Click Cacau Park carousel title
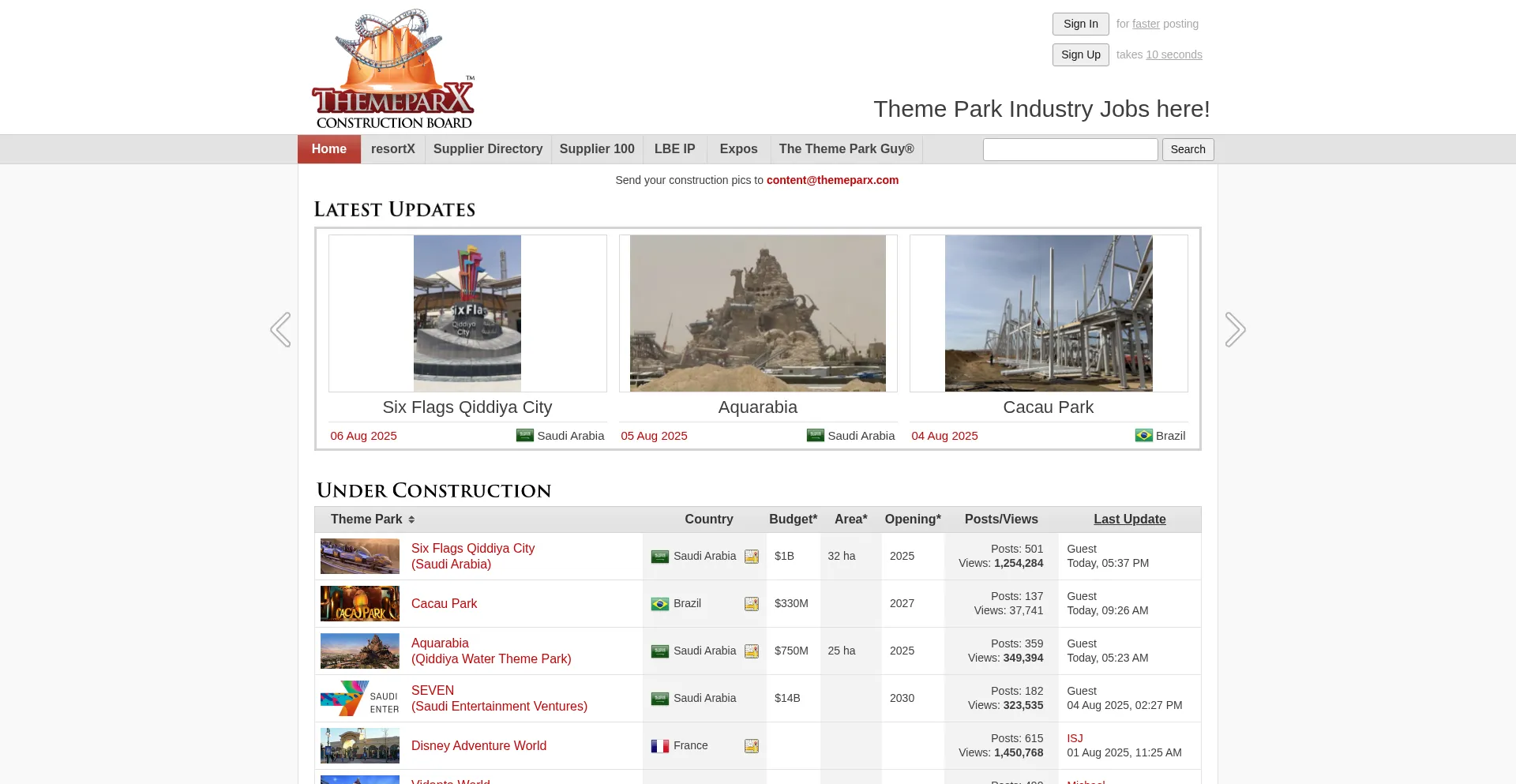 (x=1049, y=407)
